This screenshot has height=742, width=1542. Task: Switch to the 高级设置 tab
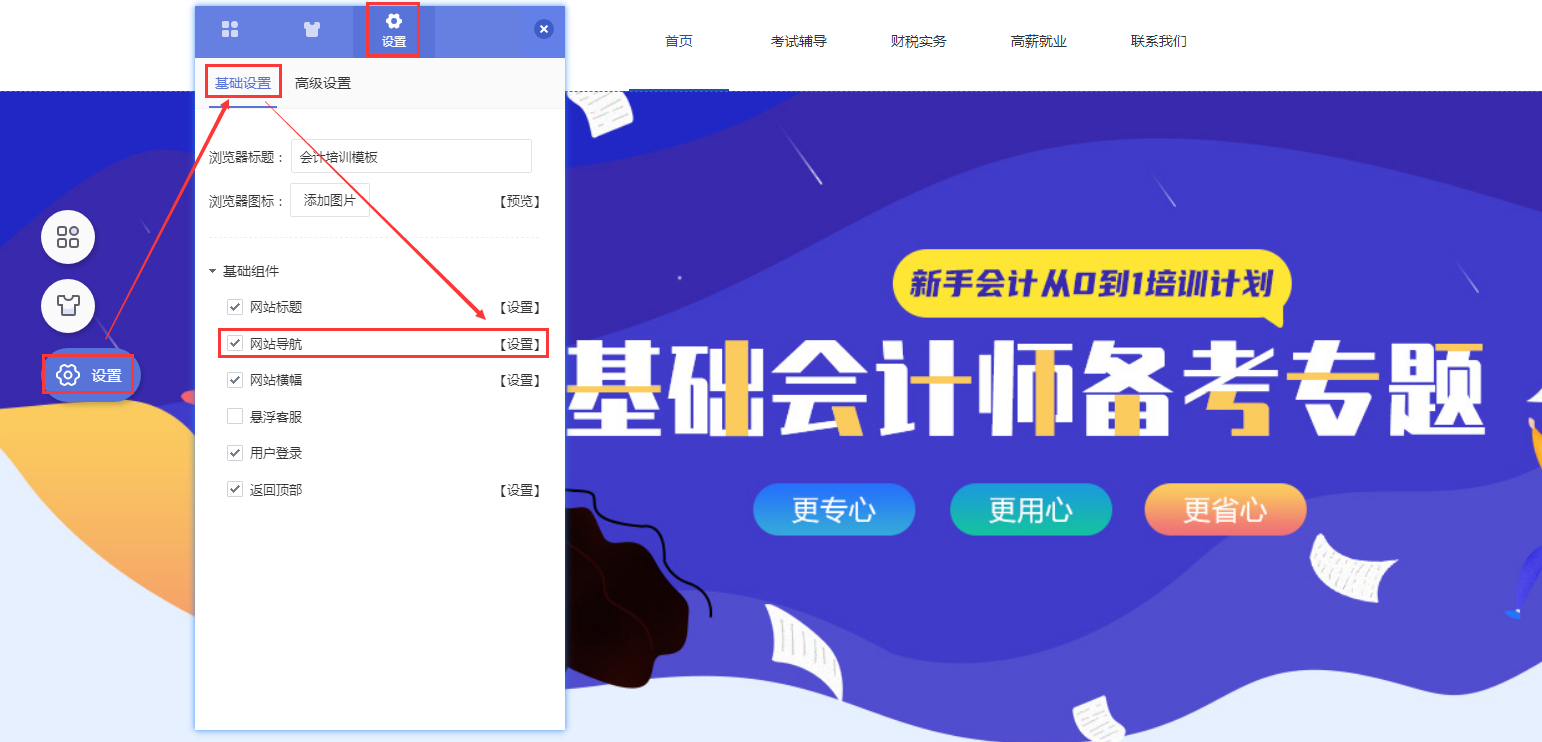coord(323,83)
